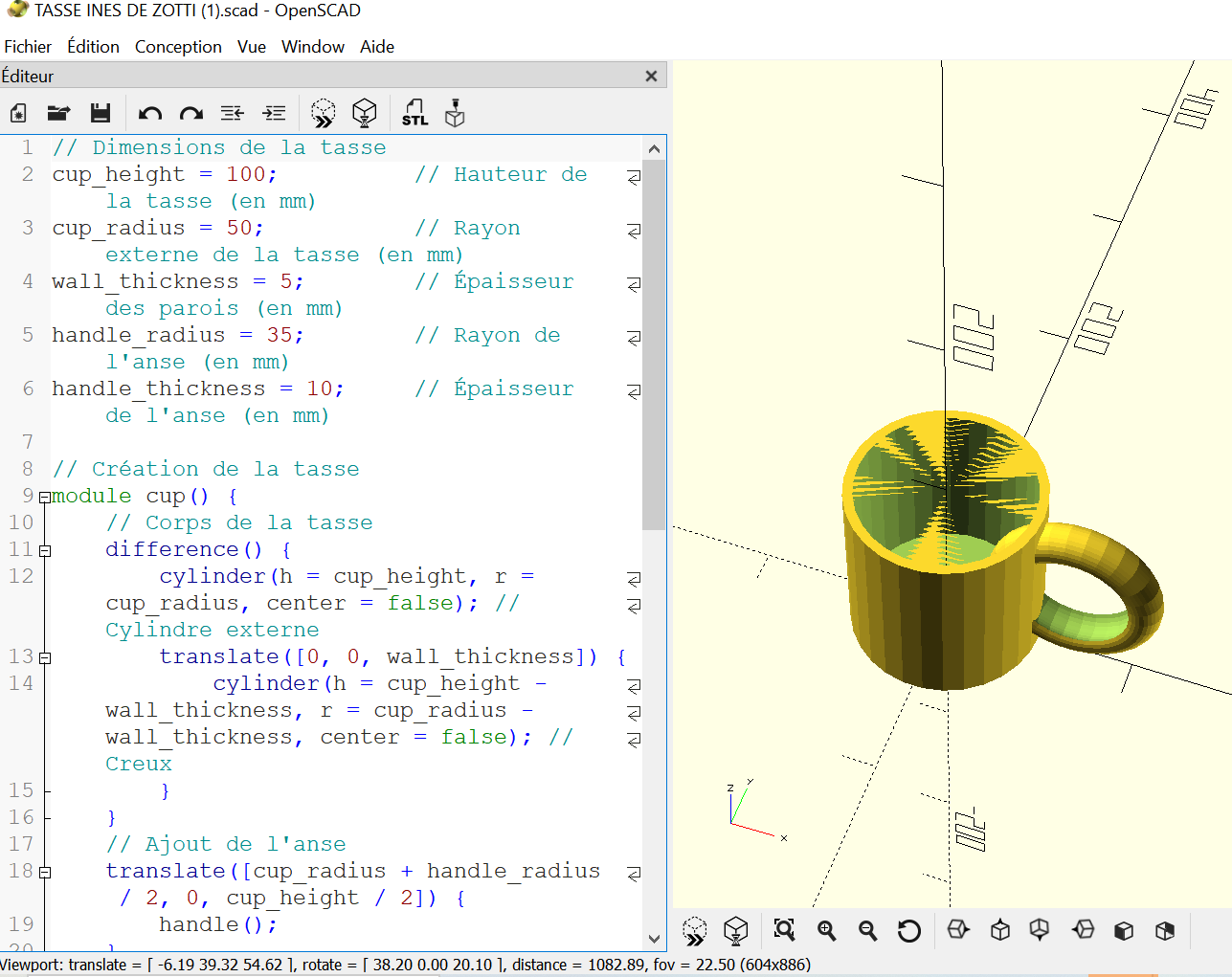Indent the selected code lines
The width and height of the screenshot is (1232, 977).
pos(274,113)
